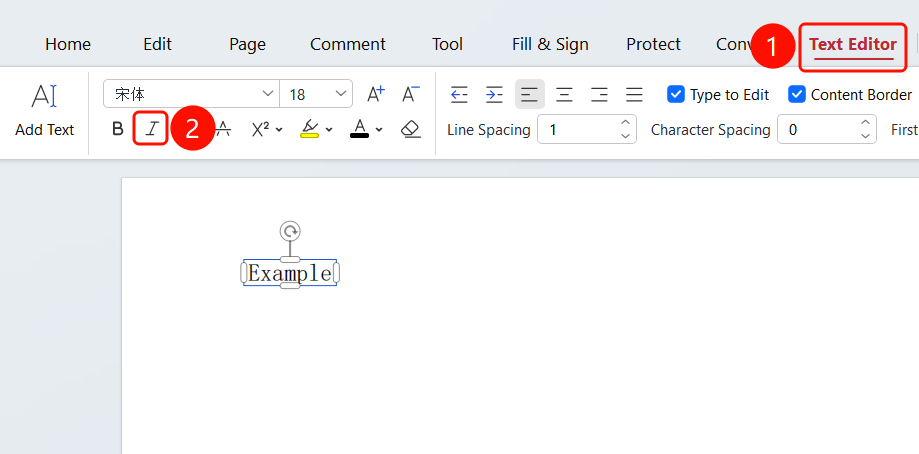Screen dimensions: 919x454
Task: Apply yellow highlight to text
Action: point(309,128)
